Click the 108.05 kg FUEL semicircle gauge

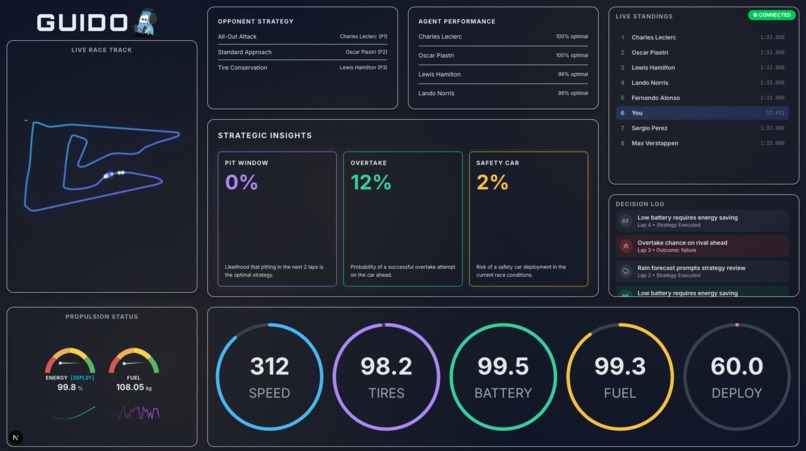(134, 361)
